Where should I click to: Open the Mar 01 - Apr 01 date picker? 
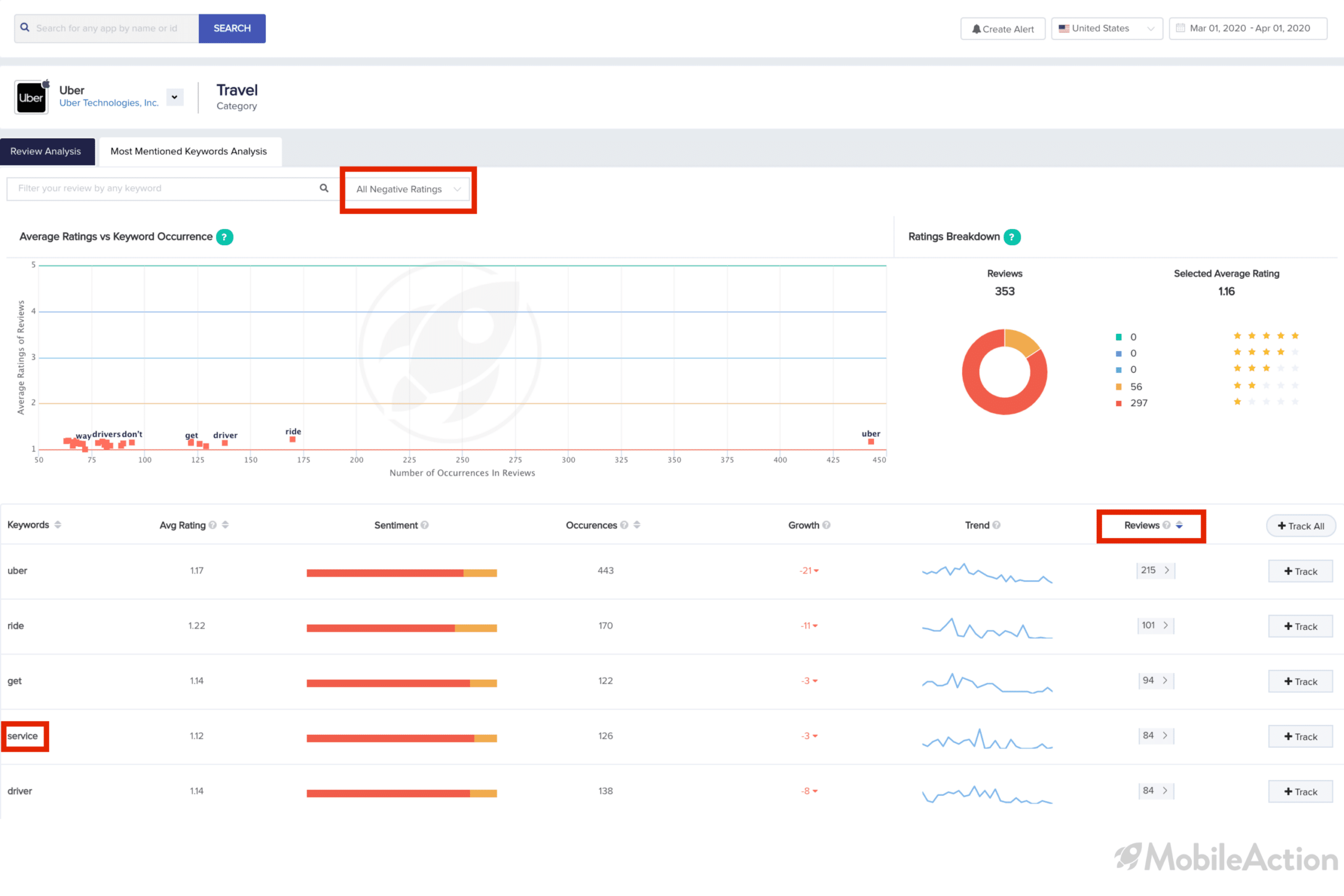1248,28
